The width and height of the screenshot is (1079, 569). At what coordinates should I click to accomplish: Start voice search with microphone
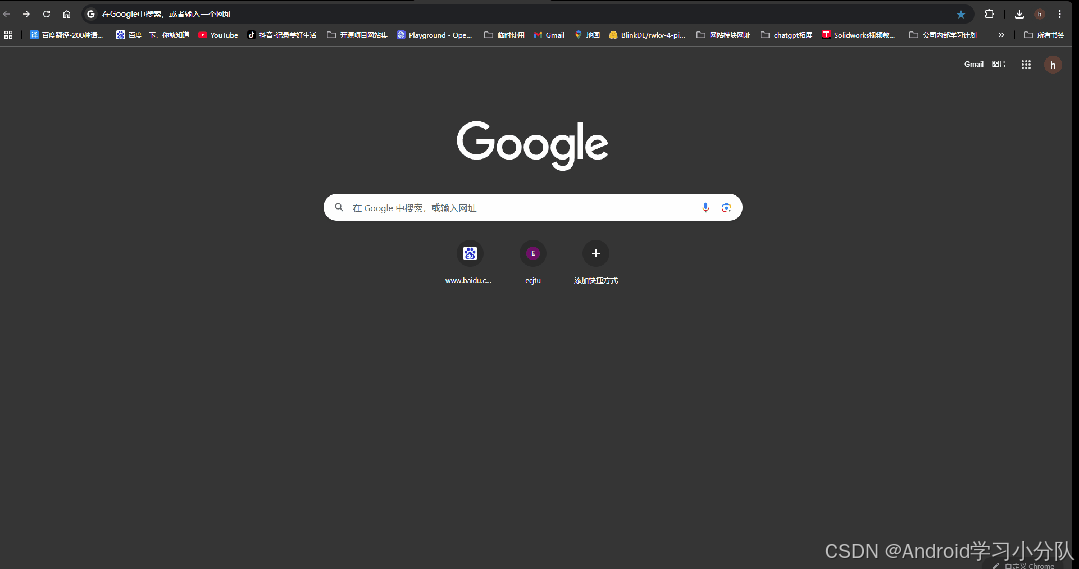705,207
